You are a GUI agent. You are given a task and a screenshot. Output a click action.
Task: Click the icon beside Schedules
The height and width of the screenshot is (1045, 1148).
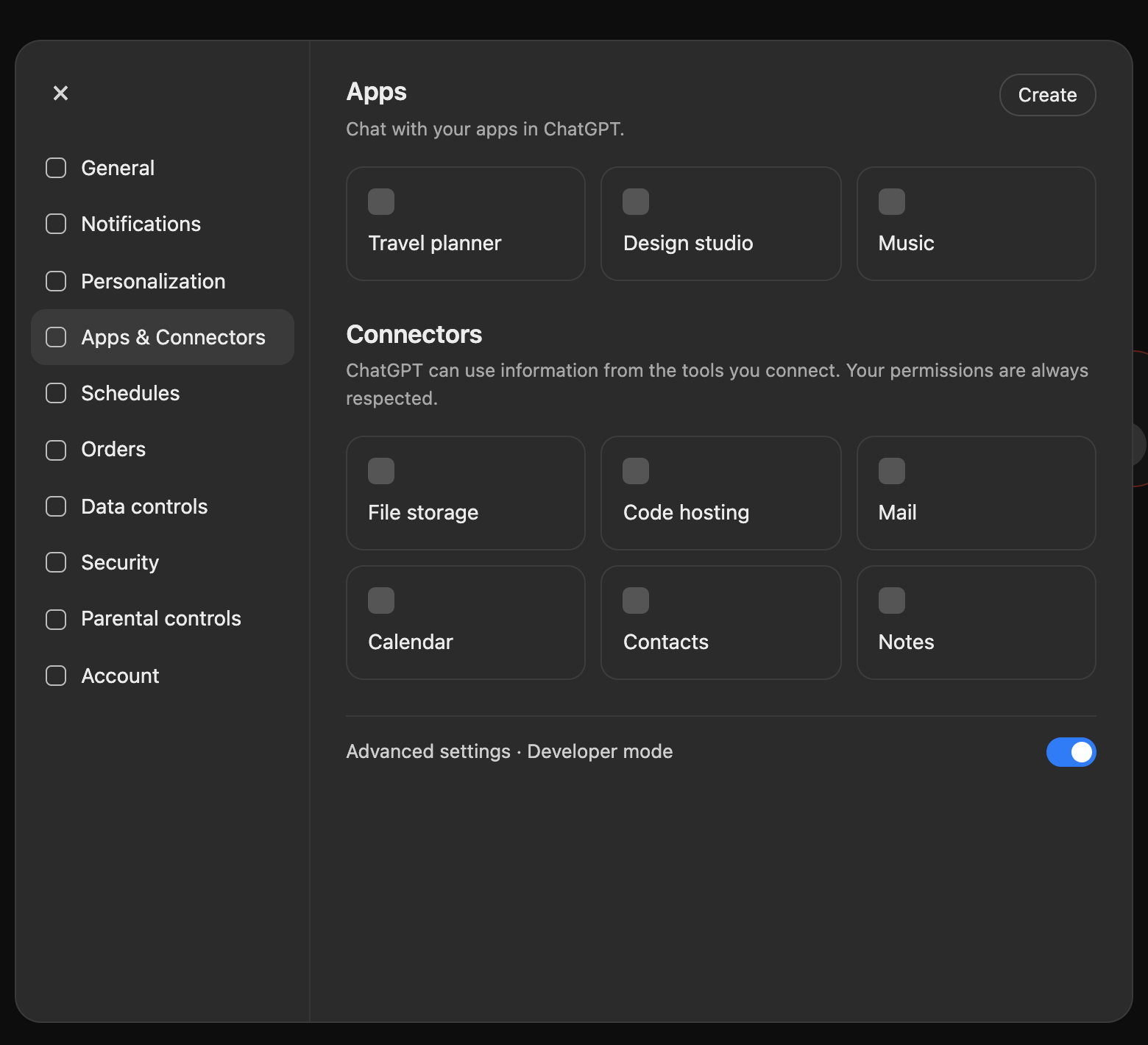(56, 393)
